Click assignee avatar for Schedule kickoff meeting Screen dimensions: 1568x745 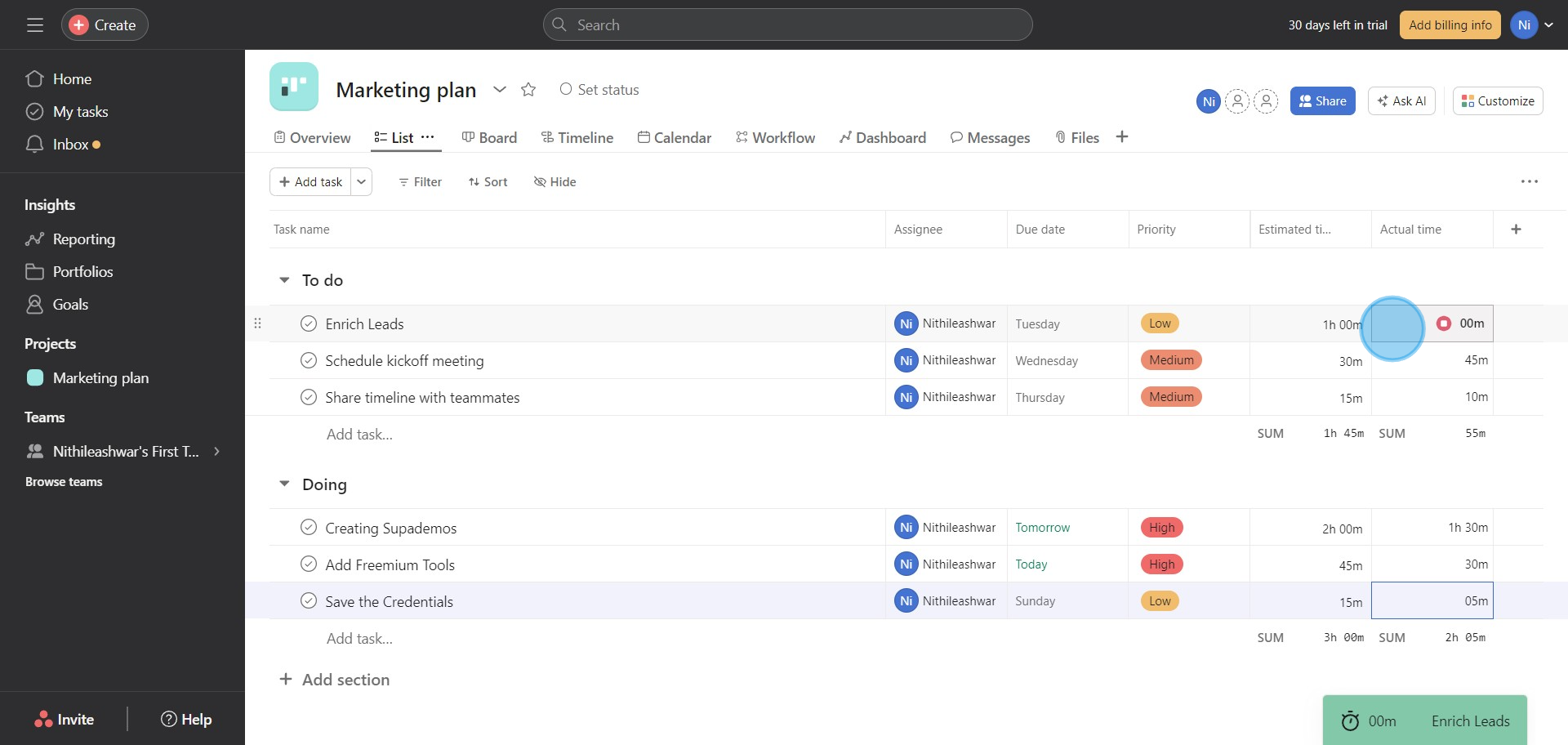(906, 360)
